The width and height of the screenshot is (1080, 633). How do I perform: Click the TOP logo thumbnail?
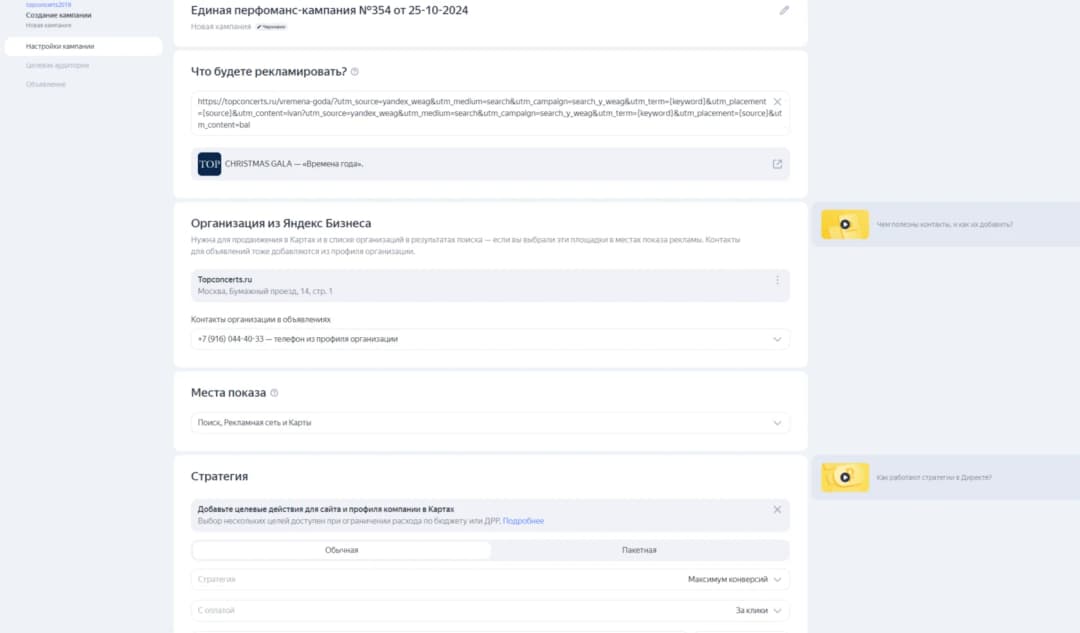[209, 164]
